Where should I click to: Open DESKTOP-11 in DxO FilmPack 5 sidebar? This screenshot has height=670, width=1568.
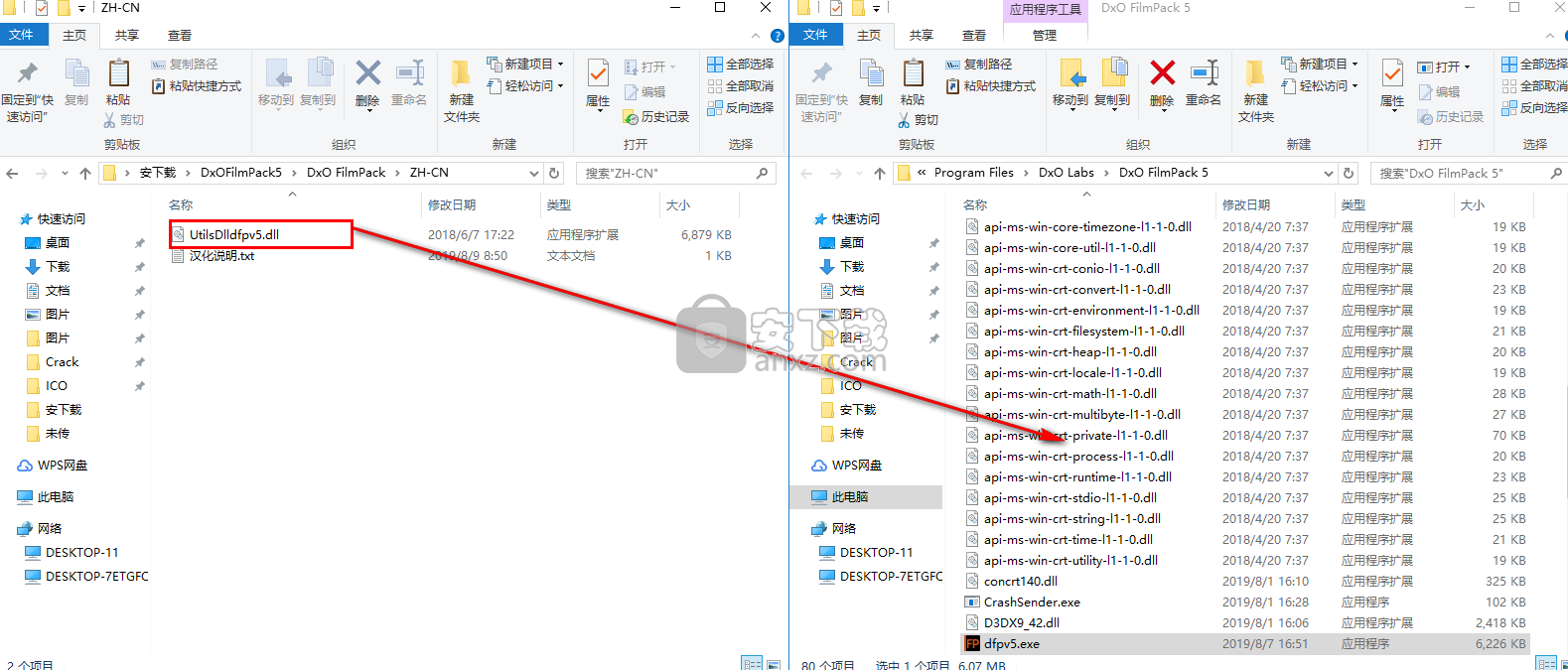(877, 552)
